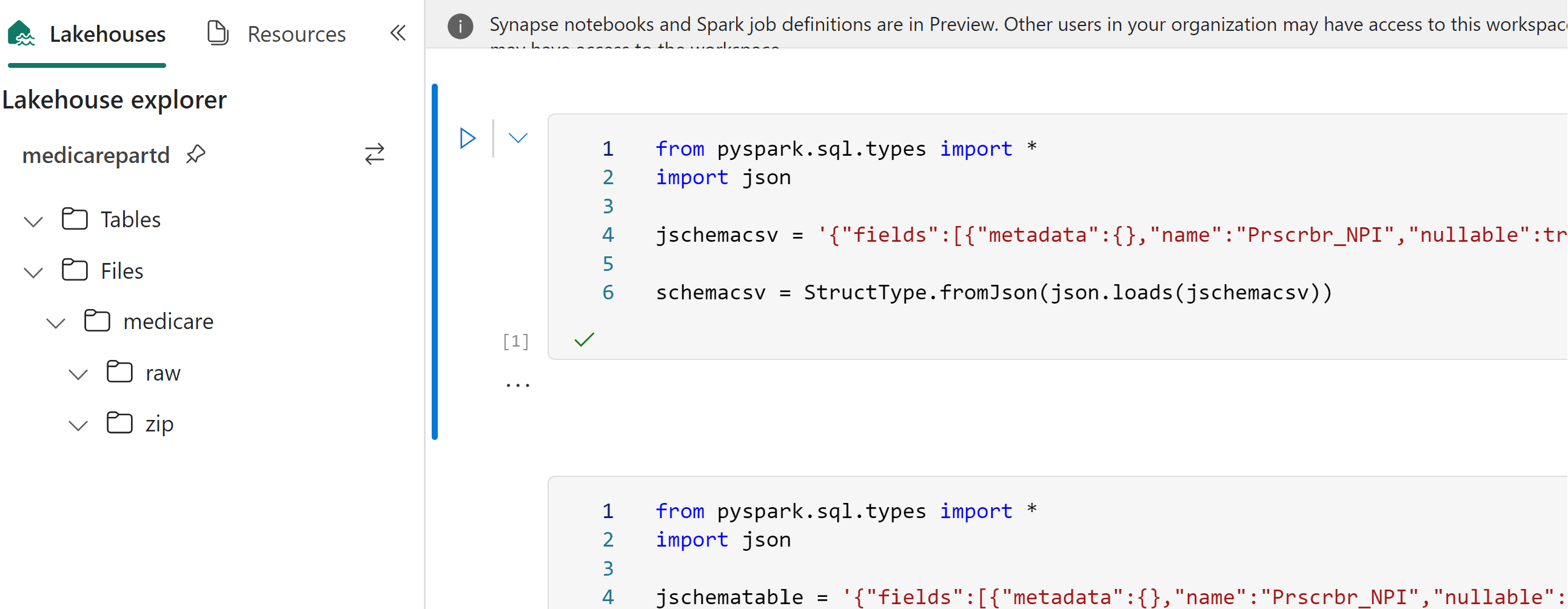Select the raw folder label
Image resolution: width=1568 pixels, height=609 pixels.
(x=163, y=372)
